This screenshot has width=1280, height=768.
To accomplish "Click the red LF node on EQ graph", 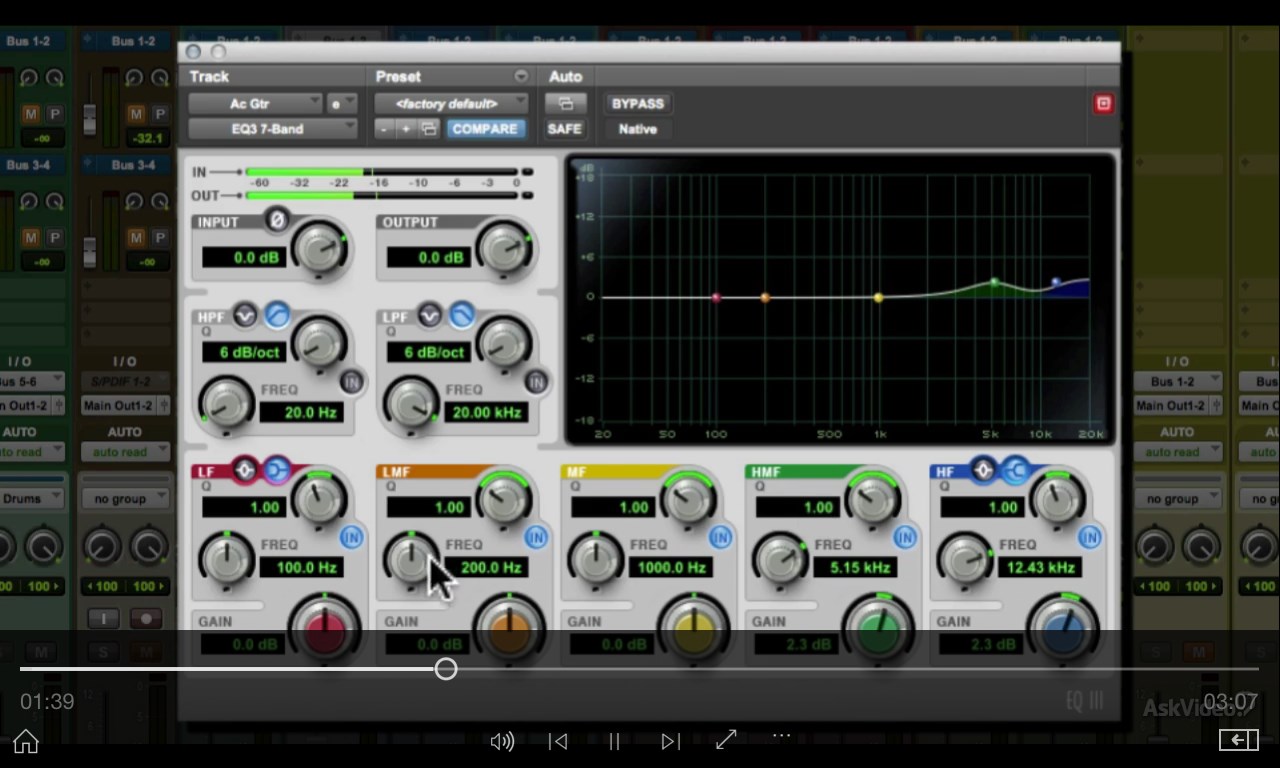I will click(716, 297).
